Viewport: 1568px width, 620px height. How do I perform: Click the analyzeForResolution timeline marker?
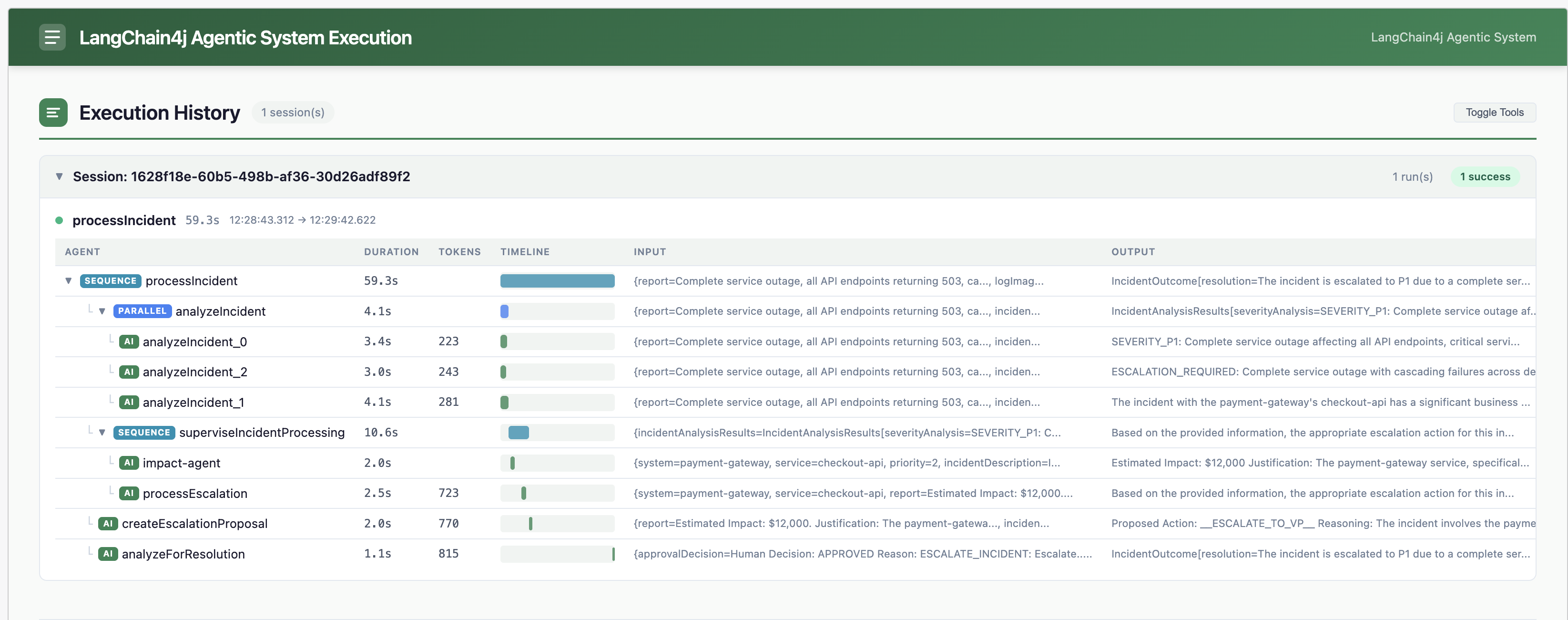[613, 554]
